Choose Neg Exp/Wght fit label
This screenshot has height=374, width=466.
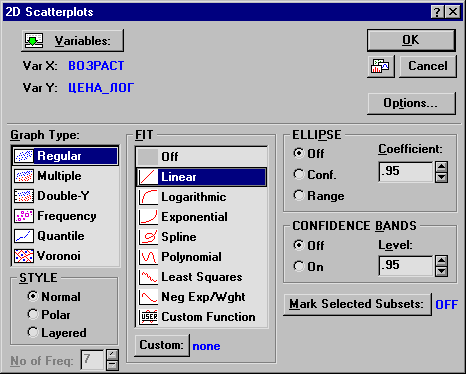[x=203, y=297]
